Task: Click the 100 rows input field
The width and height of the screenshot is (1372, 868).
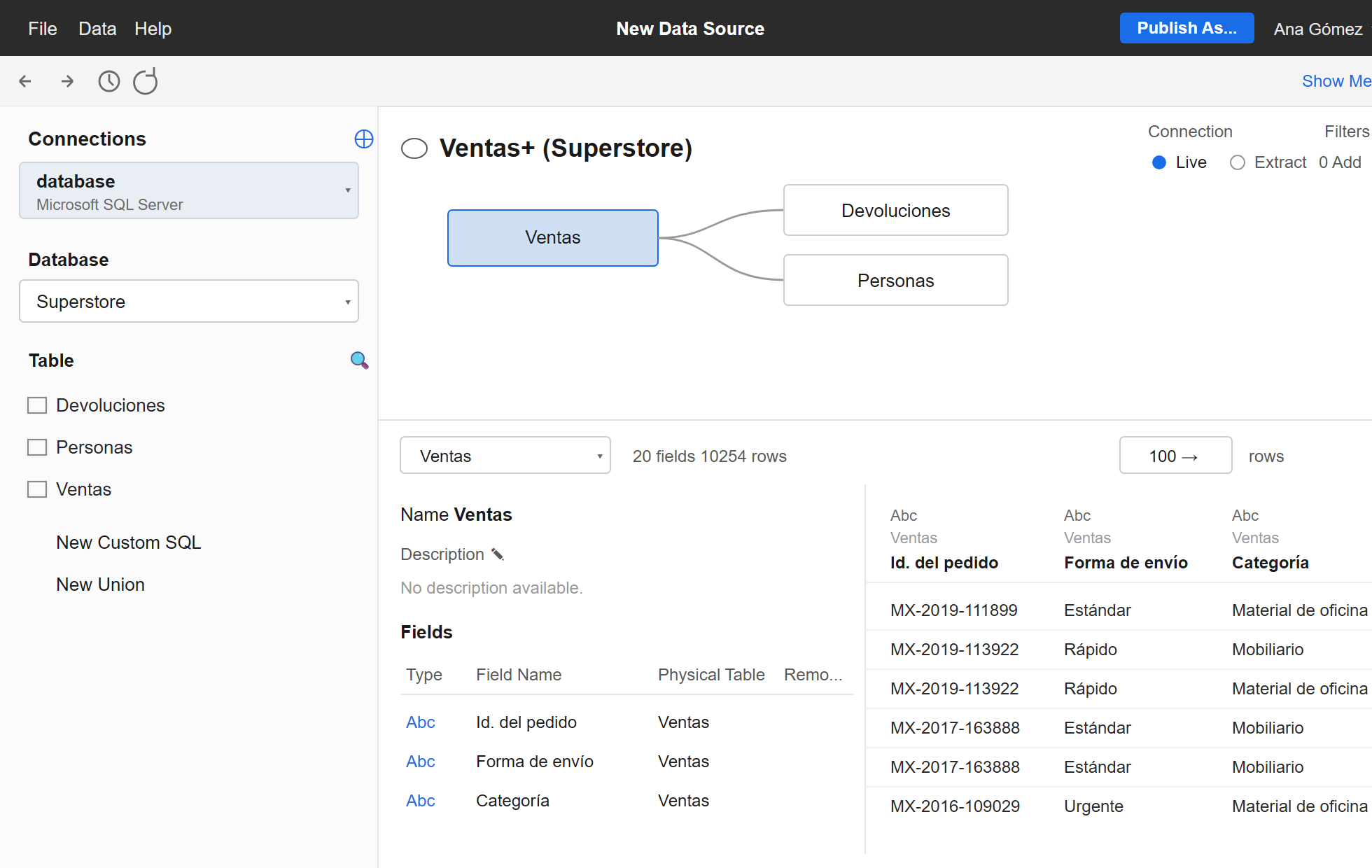Action: (1175, 455)
